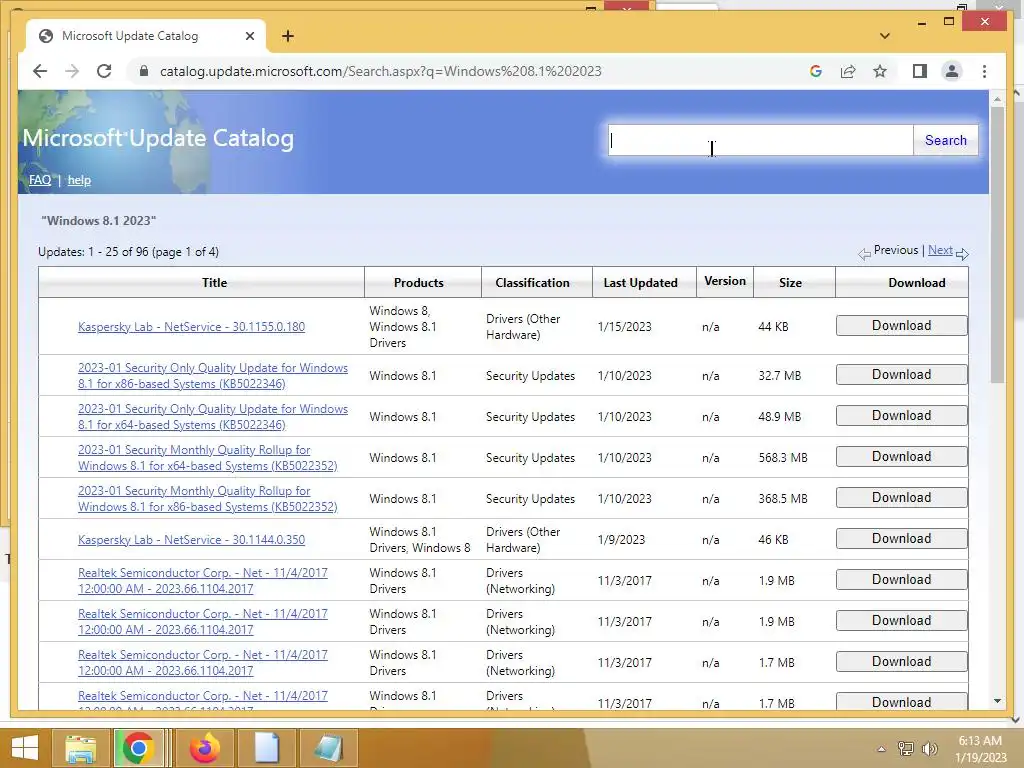Download the 368.5 MB monthly rollup
The image size is (1024, 768).
(x=901, y=498)
